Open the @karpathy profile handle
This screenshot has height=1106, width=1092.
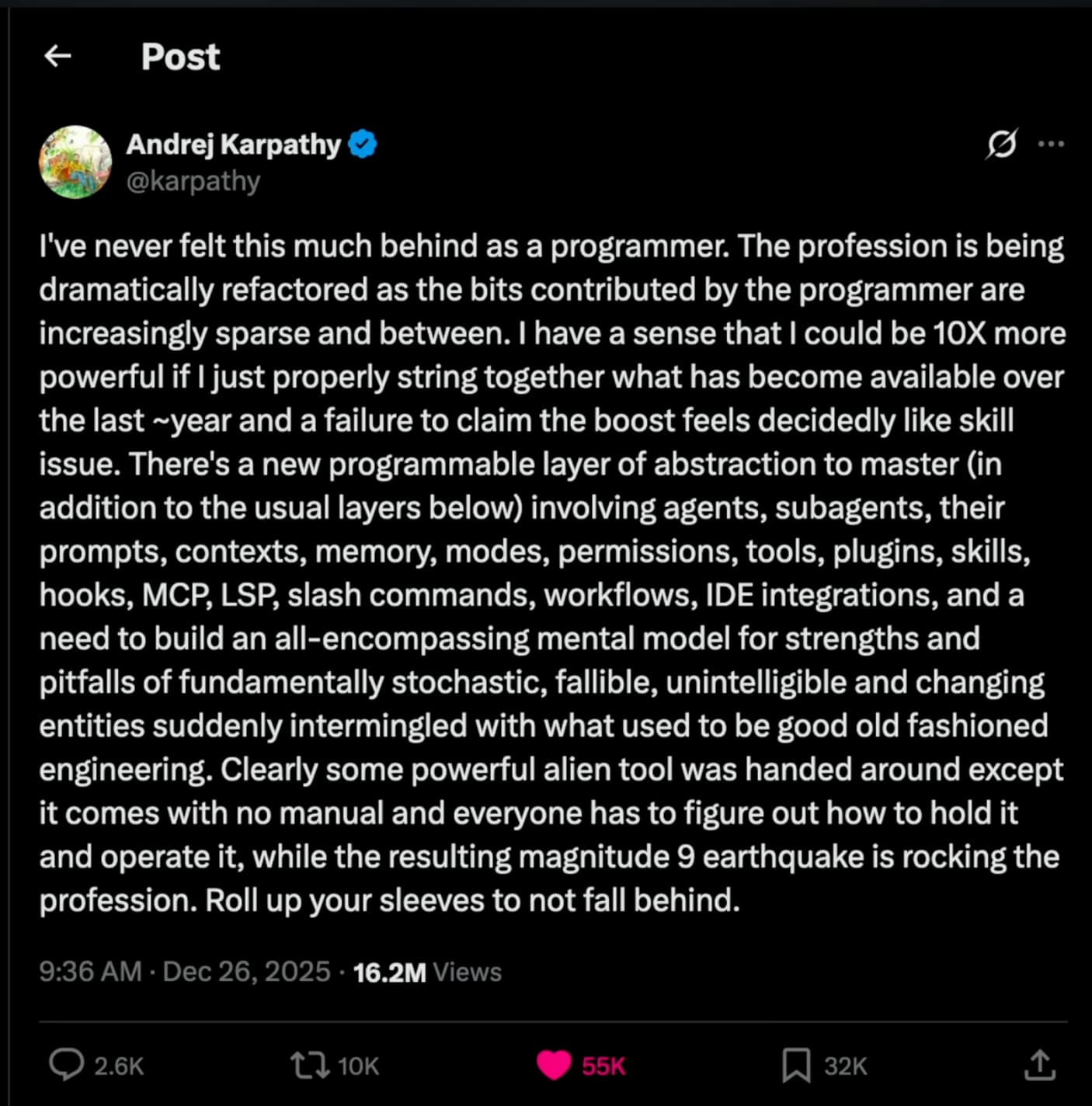(193, 180)
